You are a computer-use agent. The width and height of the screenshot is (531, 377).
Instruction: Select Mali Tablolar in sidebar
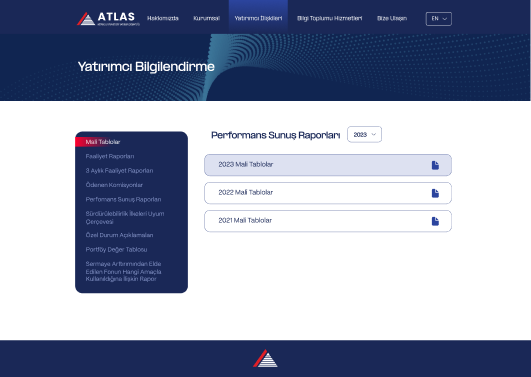pyautogui.click(x=103, y=142)
